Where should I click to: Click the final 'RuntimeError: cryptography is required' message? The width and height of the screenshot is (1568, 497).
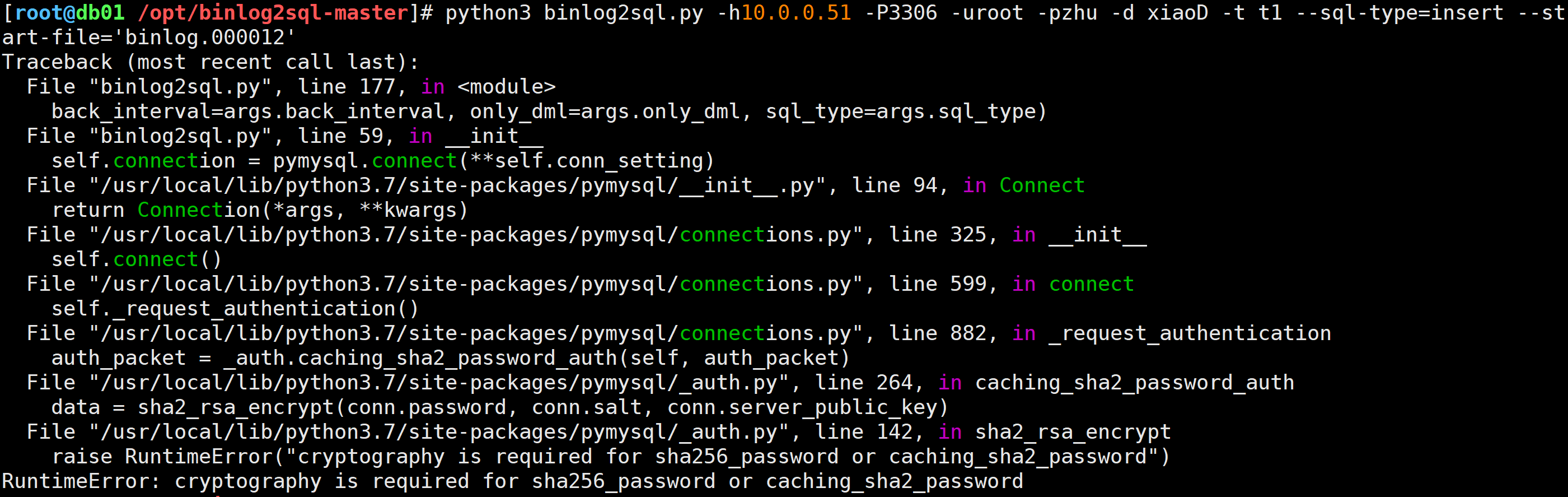pos(513,482)
